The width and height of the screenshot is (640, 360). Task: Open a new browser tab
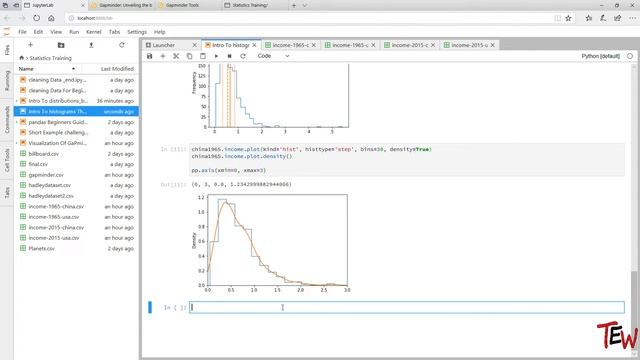tap(293, 5)
